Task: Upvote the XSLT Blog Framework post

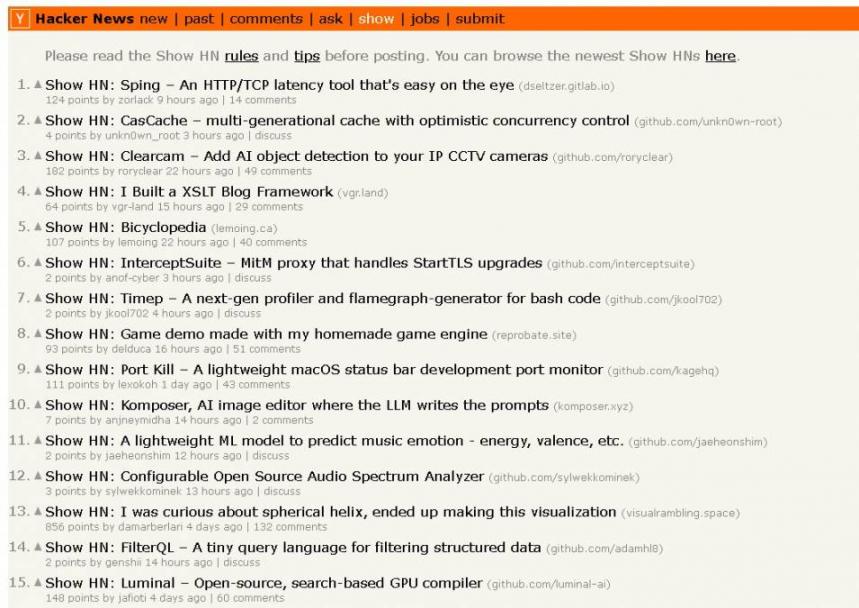Action: click(x=38, y=192)
